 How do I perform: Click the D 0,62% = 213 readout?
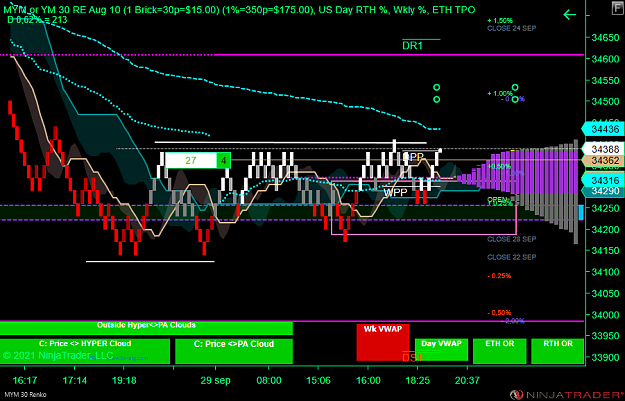(x=37, y=20)
